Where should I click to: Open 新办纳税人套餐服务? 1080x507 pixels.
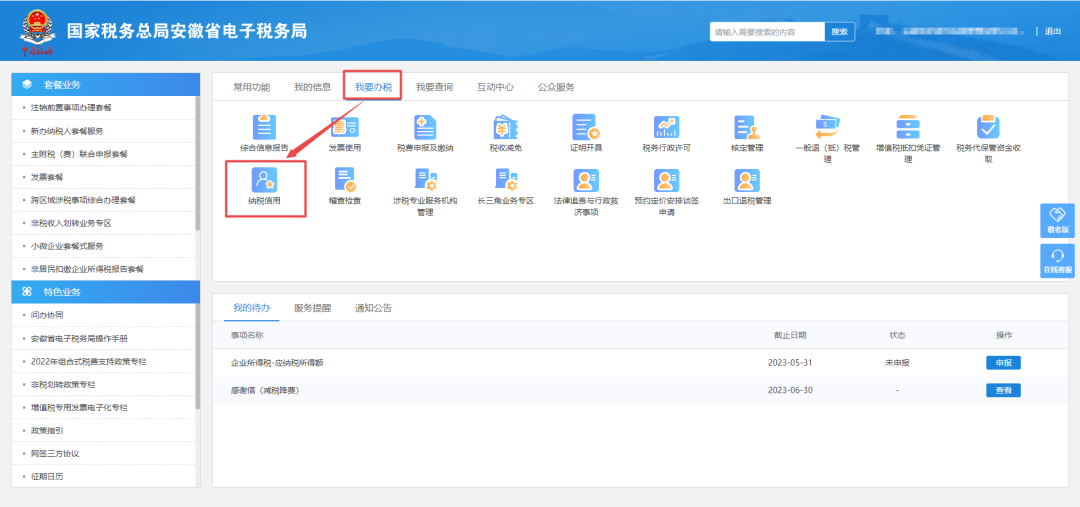(67, 131)
